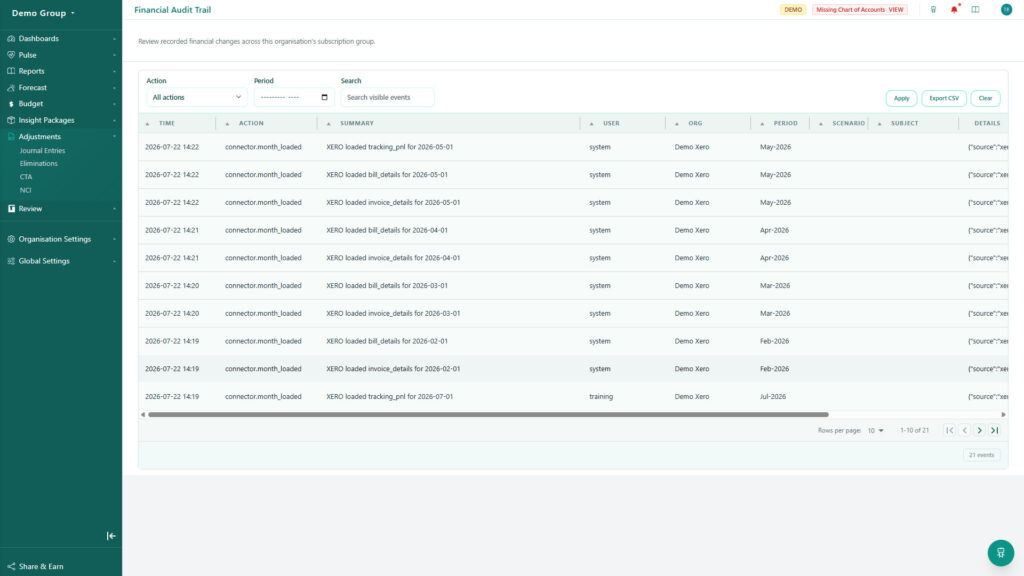1024x576 pixels.
Task: Click the Share & Earn share icon
Action: (x=11, y=566)
